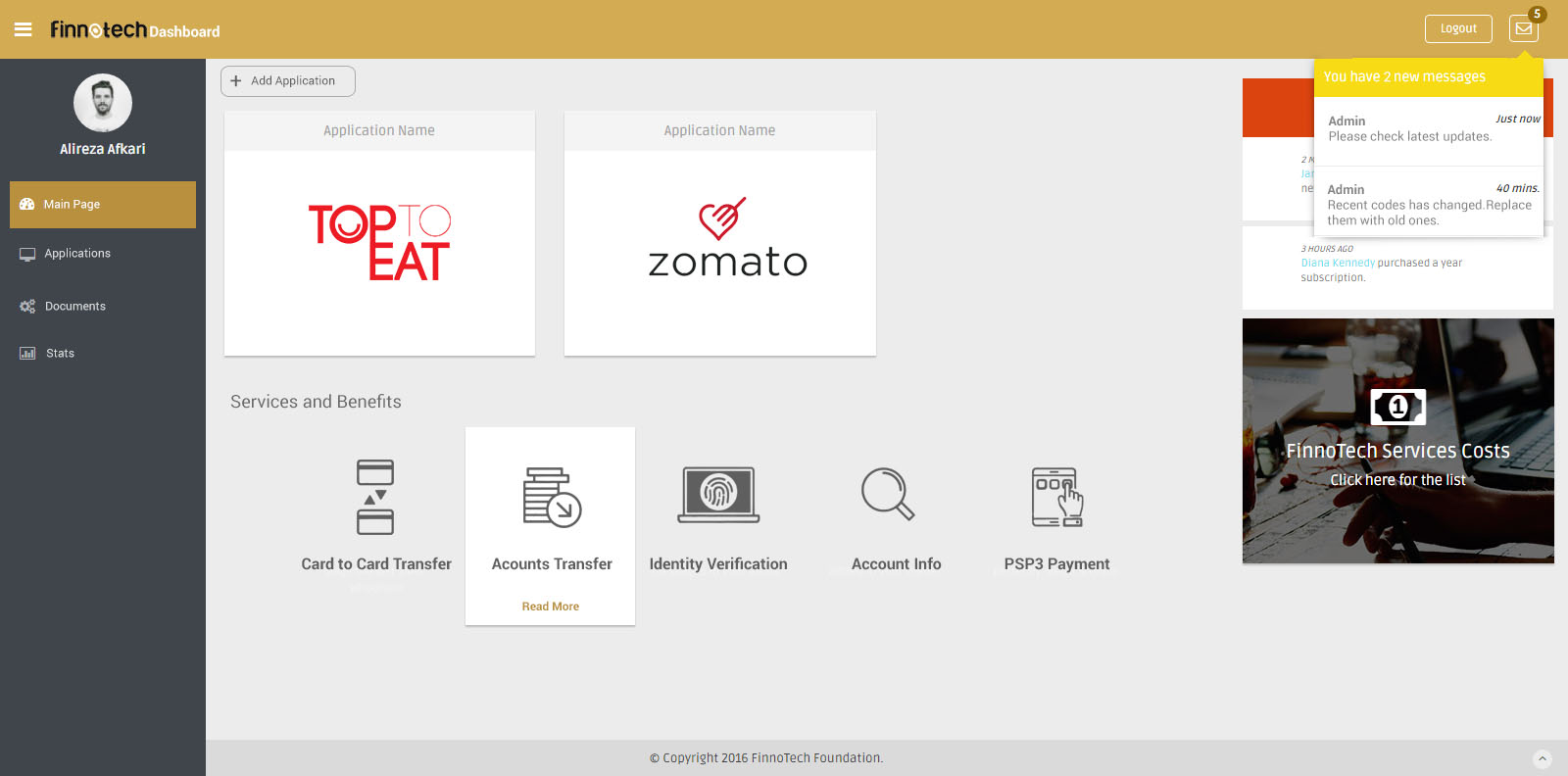Open Admin message about recent codes changed

(x=1429, y=203)
